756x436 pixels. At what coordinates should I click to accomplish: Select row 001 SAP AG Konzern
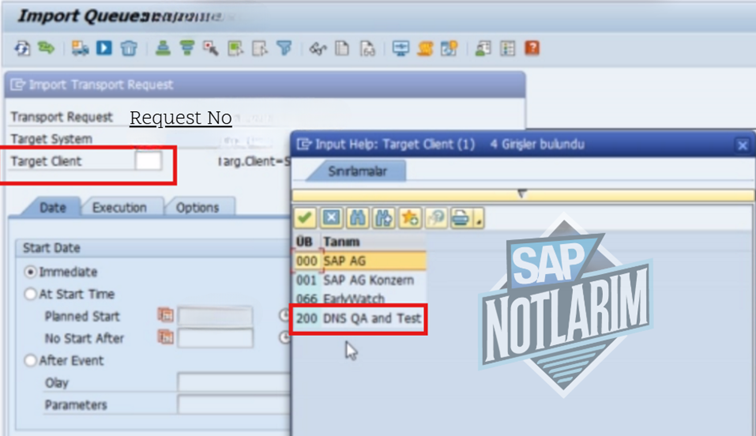tap(360, 280)
